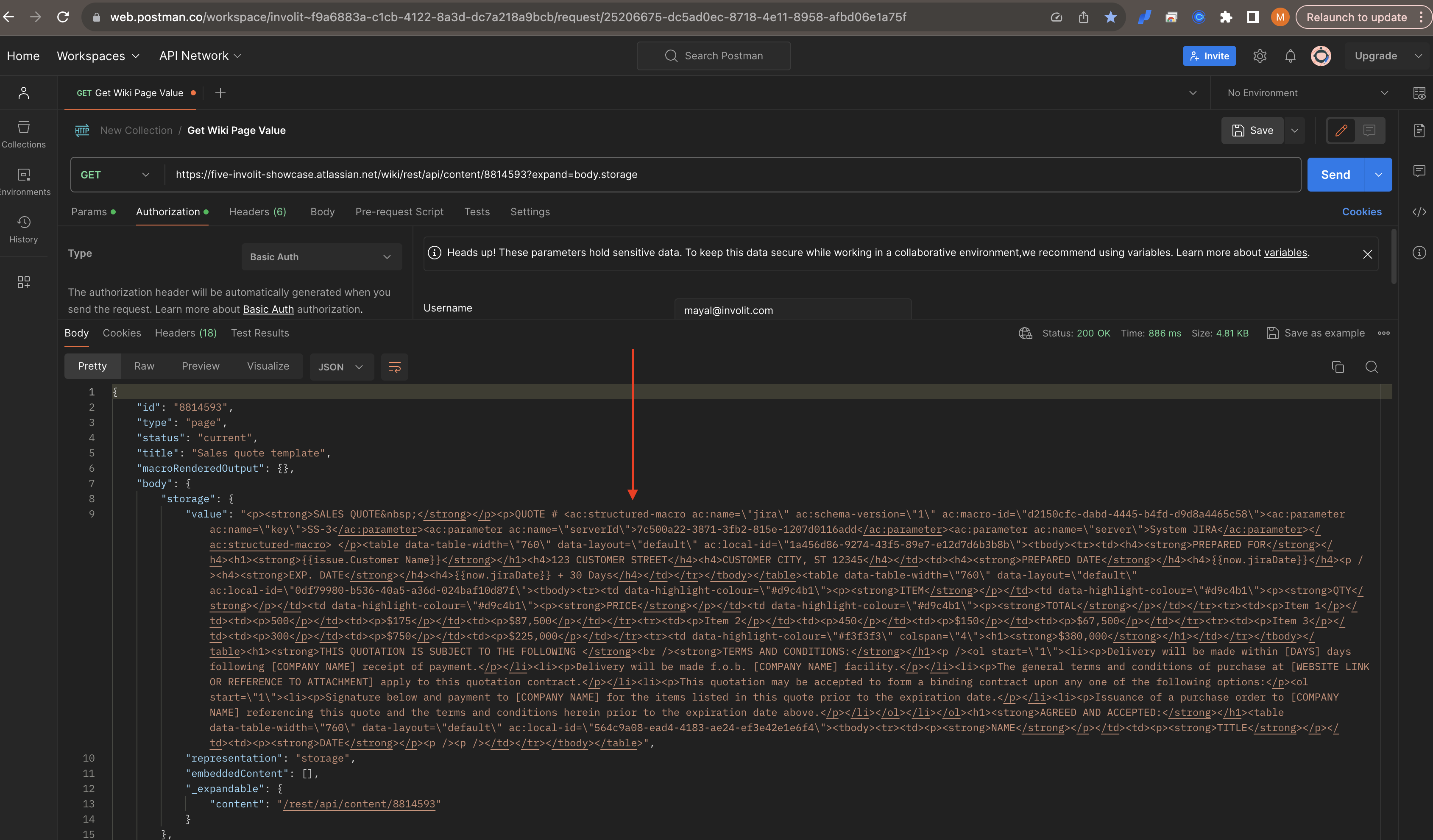This screenshot has width=1433, height=840.
Task: Open the Collections sidebar panel
Action: pos(23,135)
